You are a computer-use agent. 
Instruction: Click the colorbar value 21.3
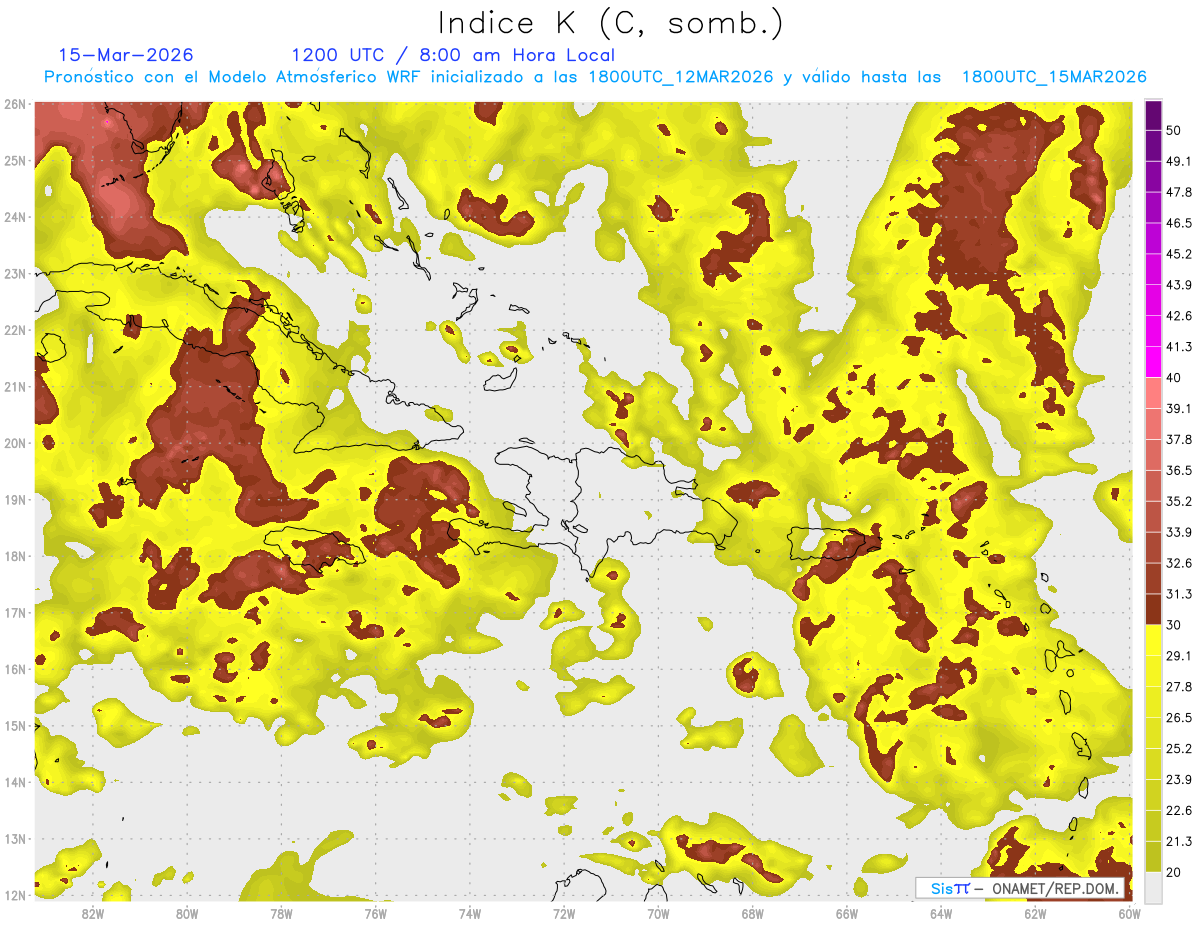pos(1178,842)
